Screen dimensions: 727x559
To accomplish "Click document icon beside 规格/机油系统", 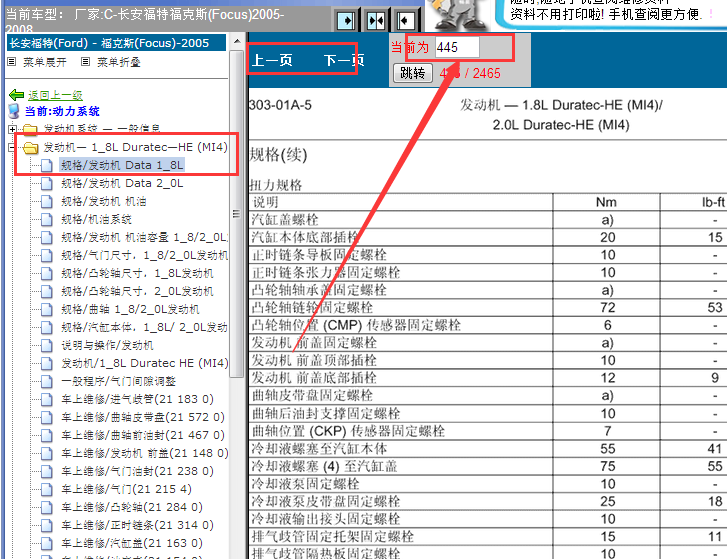I will coord(46,220).
